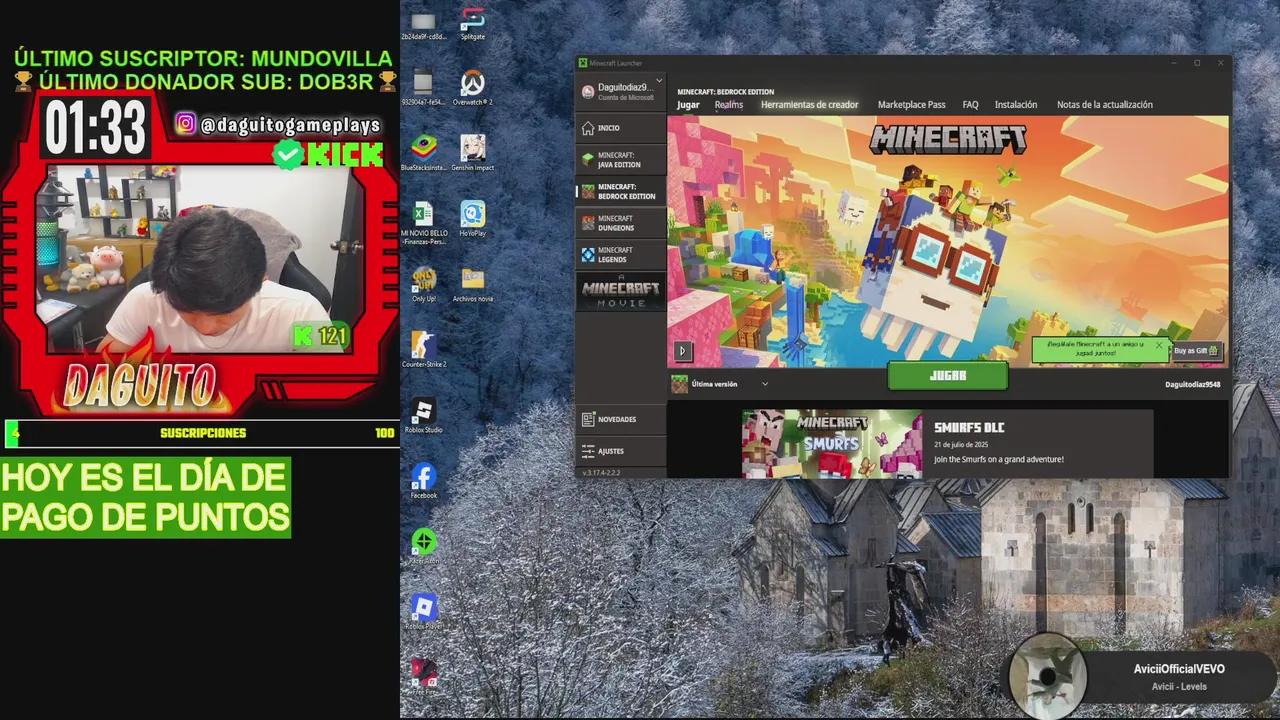Viewport: 1280px width, 720px height.
Task: Click the play arrow on the banner
Action: tap(683, 351)
